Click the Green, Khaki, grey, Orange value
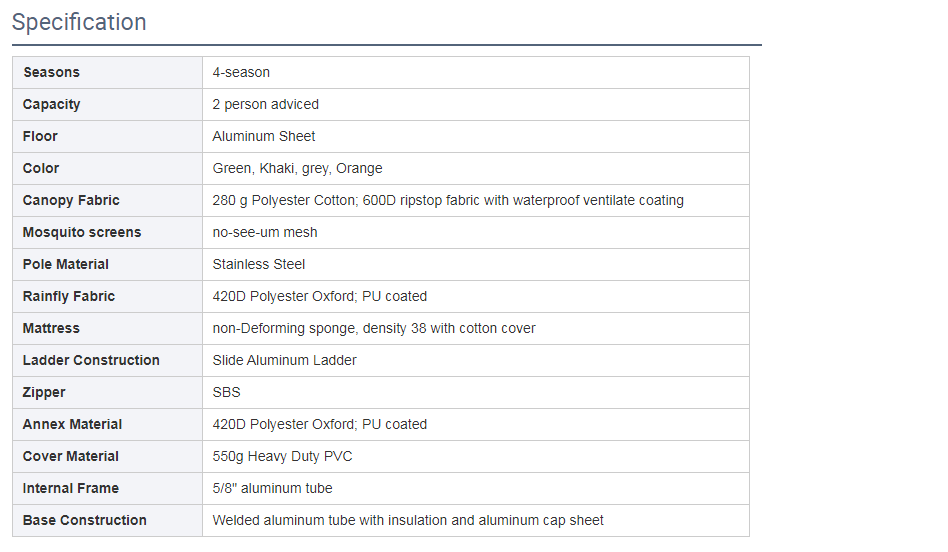The image size is (948, 552). coord(297,168)
